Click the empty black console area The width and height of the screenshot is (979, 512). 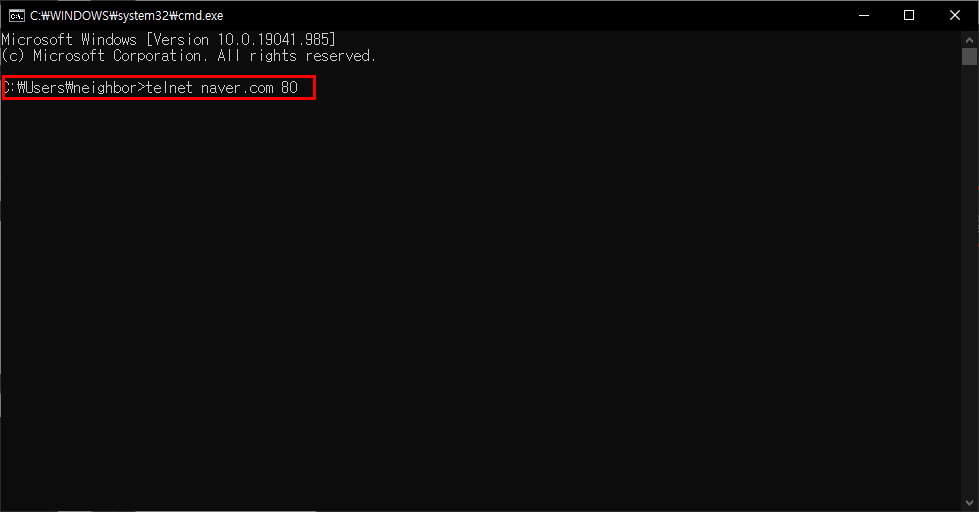pyautogui.click(x=481, y=300)
